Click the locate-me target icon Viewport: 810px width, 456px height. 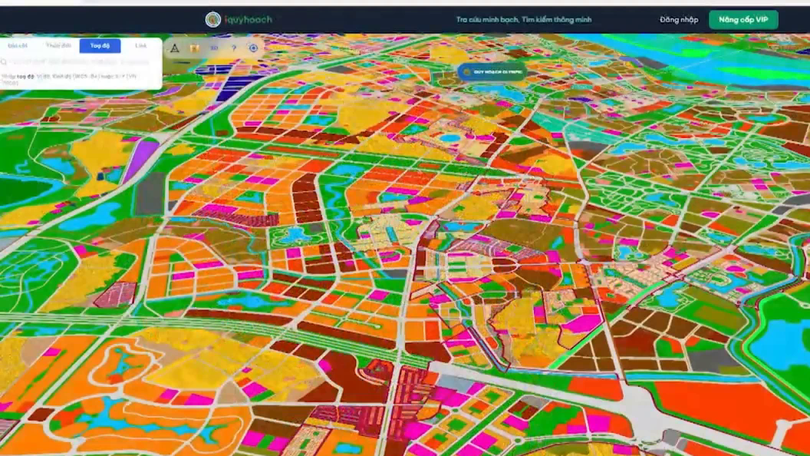(253, 48)
